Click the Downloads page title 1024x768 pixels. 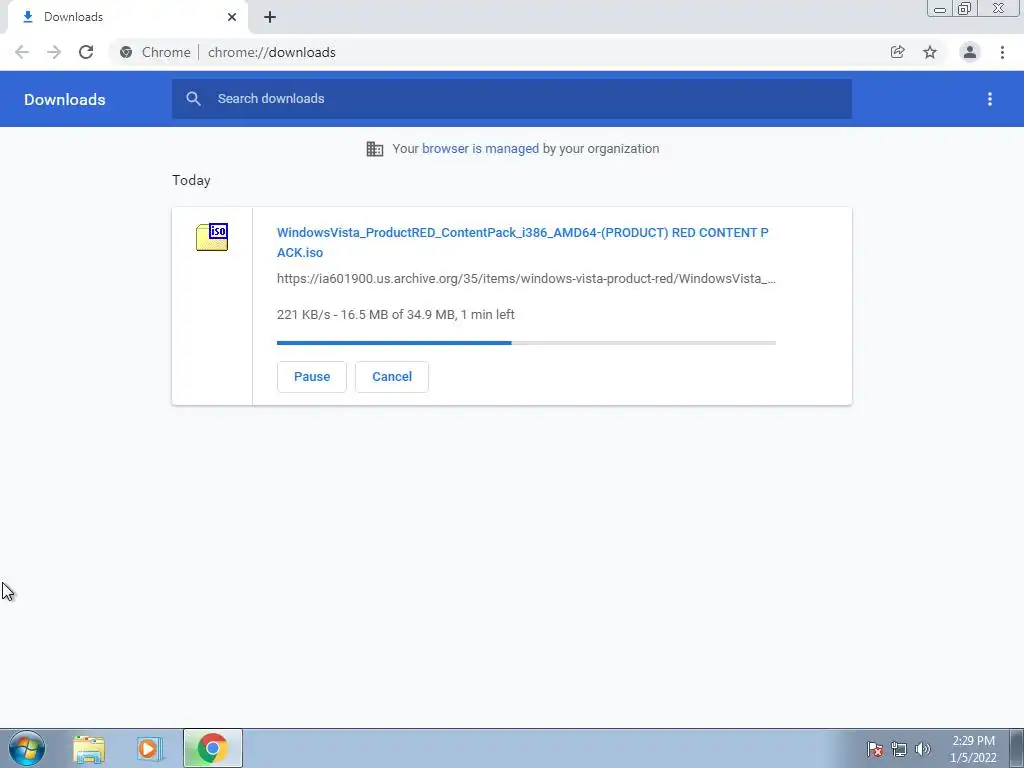pos(65,99)
